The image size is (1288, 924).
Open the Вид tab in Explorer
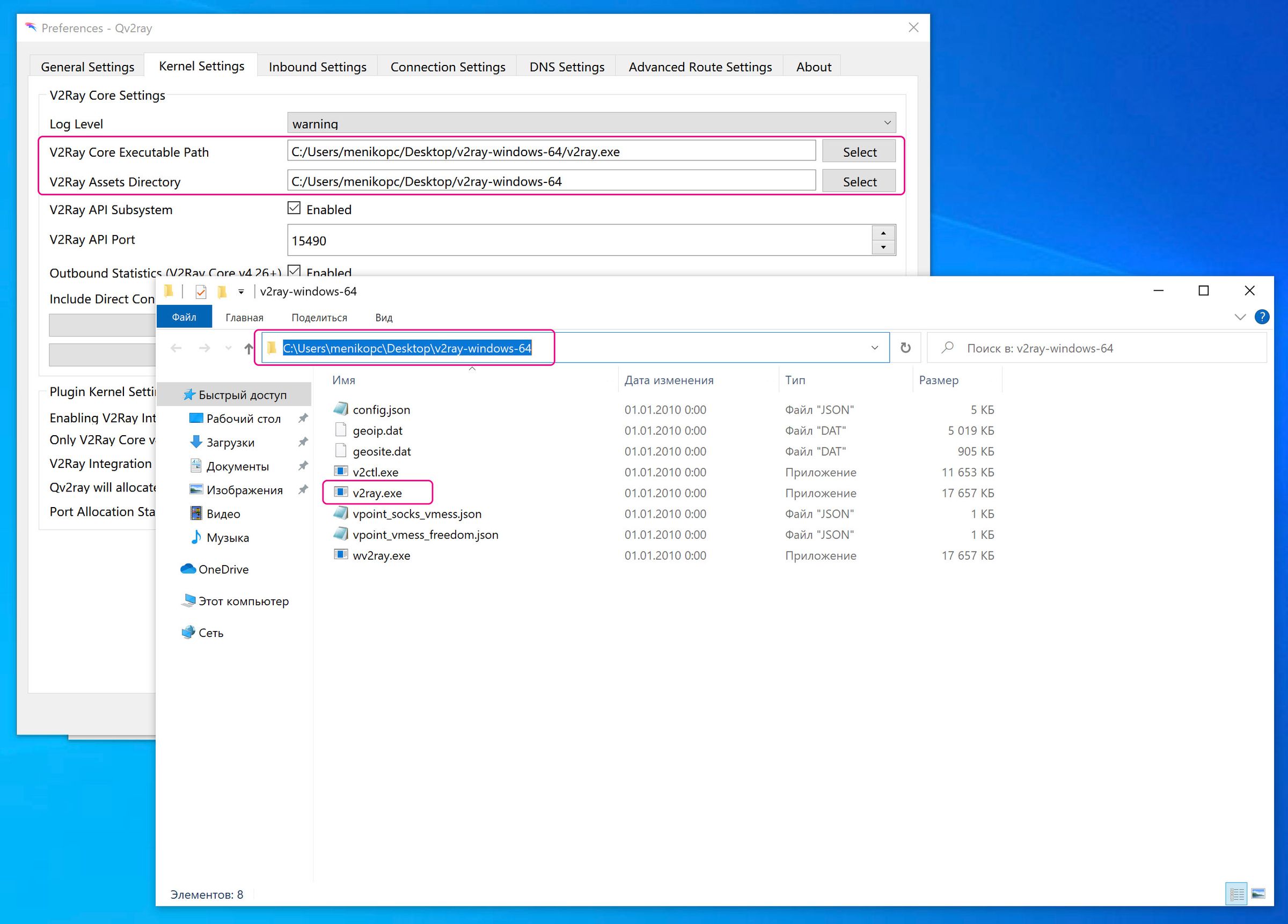(383, 317)
